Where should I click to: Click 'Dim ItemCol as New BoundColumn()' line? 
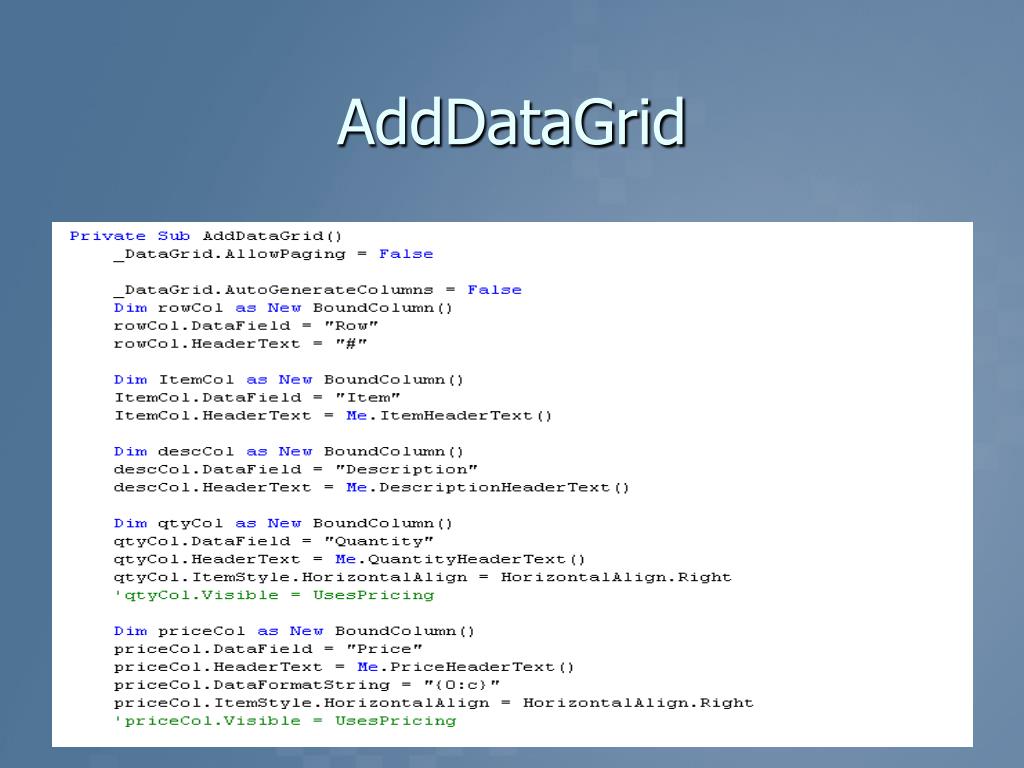[x=289, y=379]
